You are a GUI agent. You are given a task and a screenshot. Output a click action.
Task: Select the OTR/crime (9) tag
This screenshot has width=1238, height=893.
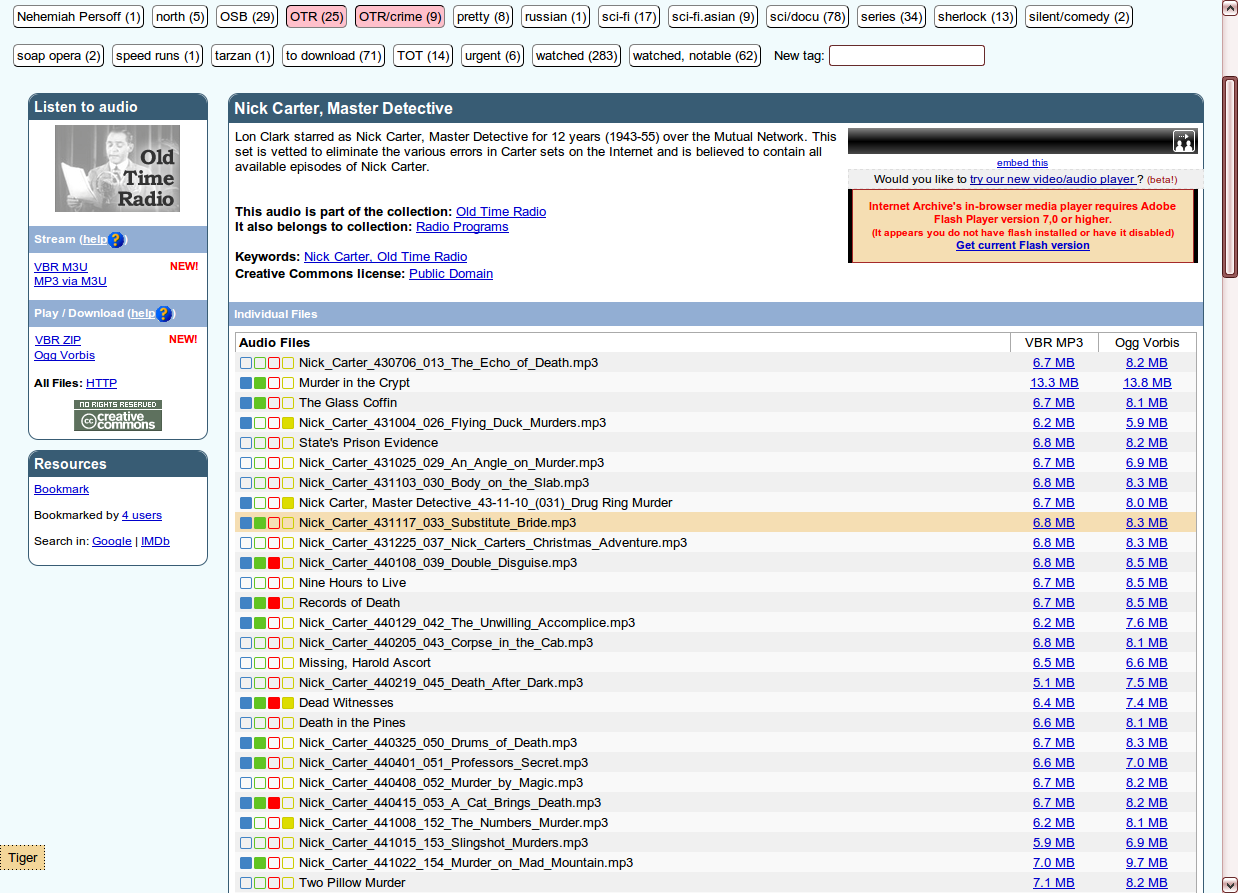400,17
